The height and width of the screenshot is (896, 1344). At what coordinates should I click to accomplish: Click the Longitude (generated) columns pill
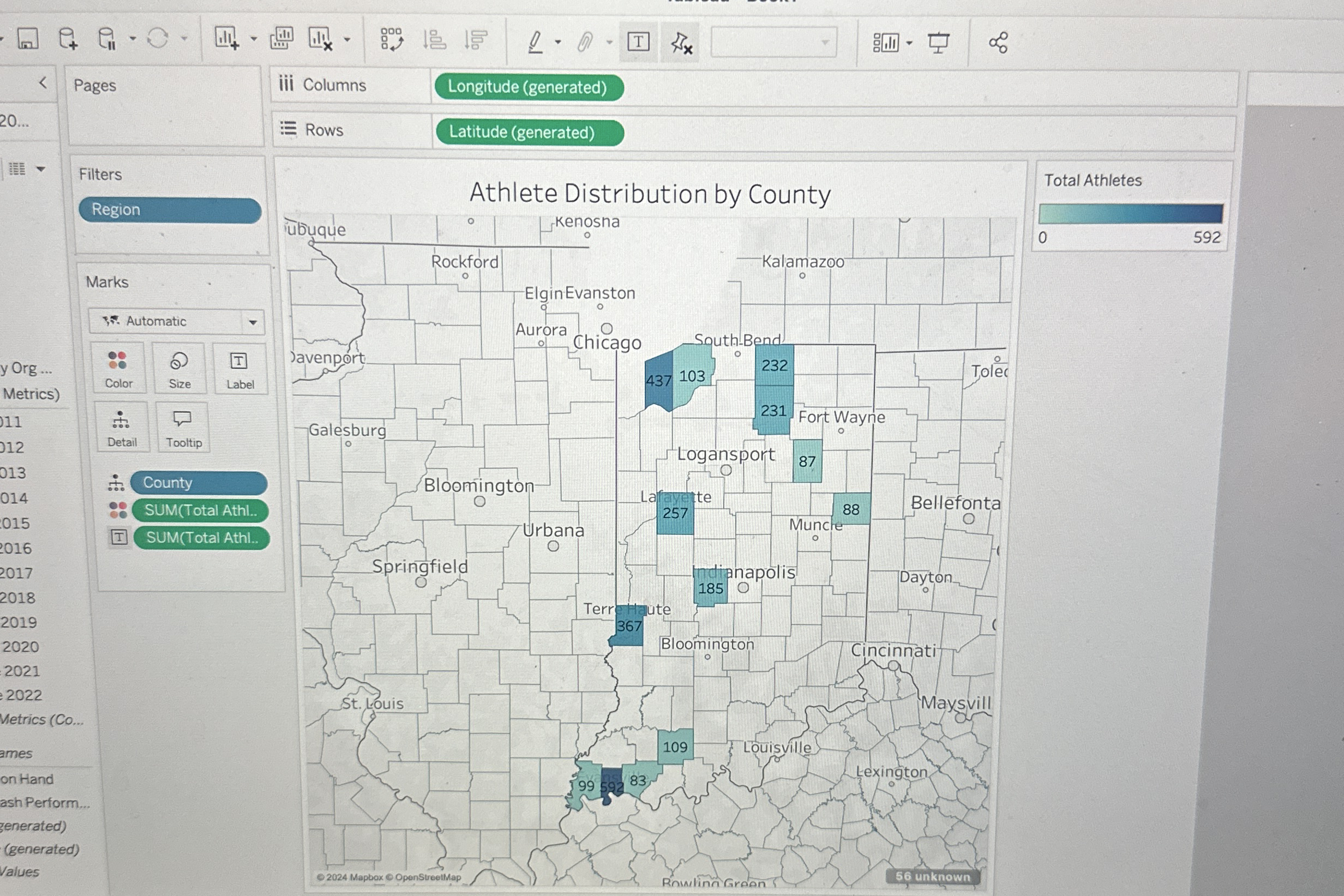[528, 87]
